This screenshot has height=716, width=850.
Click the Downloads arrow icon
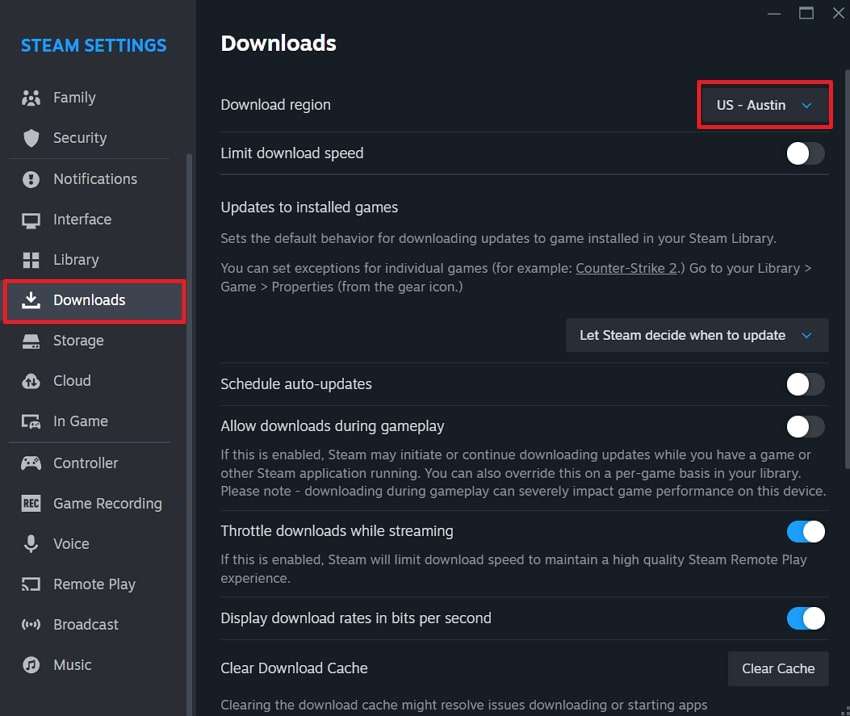click(31, 300)
